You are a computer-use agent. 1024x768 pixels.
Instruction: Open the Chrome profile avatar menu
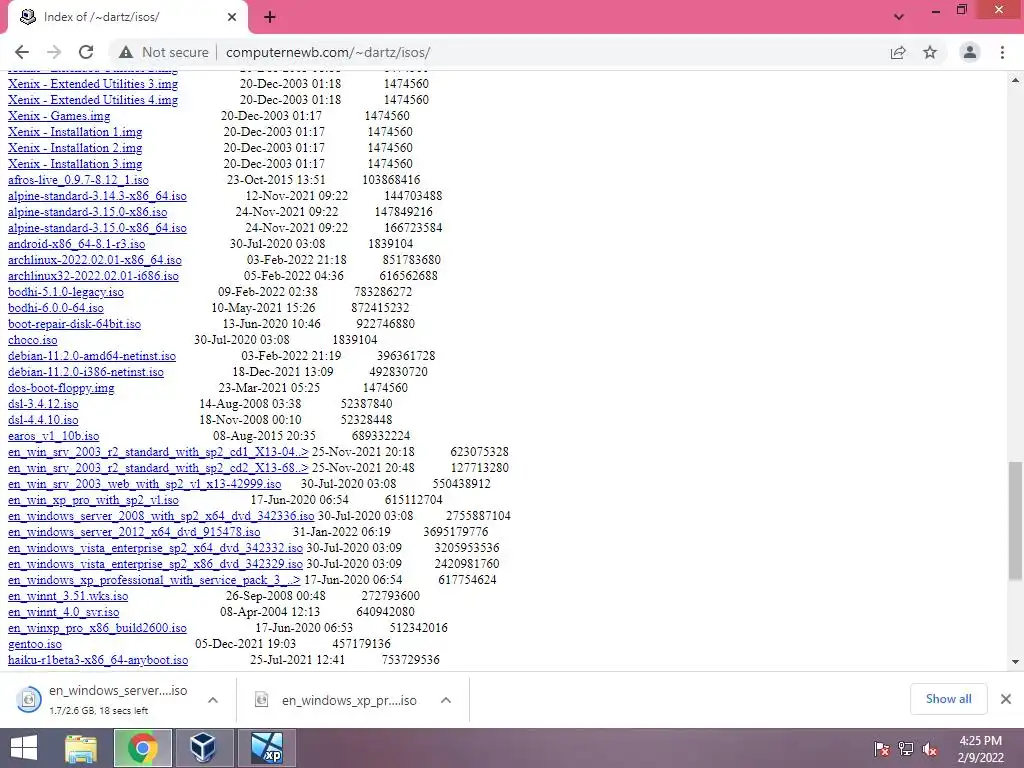point(970,52)
